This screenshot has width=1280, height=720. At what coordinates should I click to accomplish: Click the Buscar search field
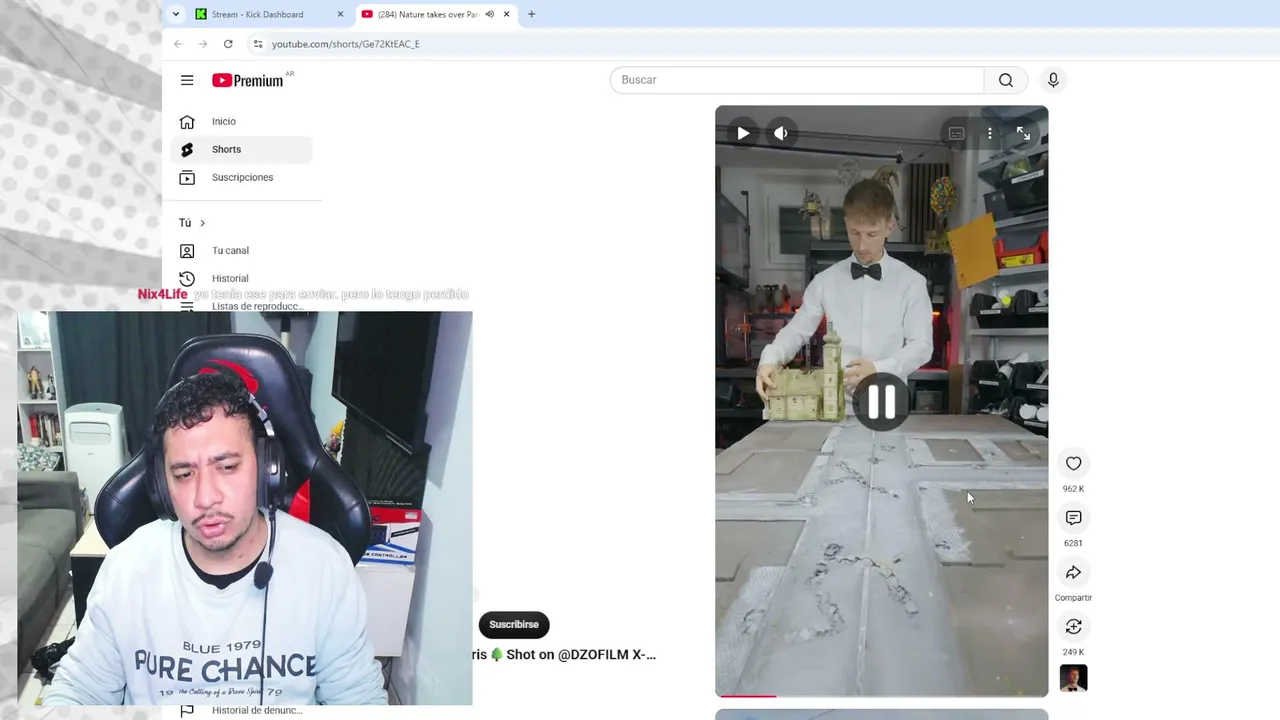pos(797,80)
